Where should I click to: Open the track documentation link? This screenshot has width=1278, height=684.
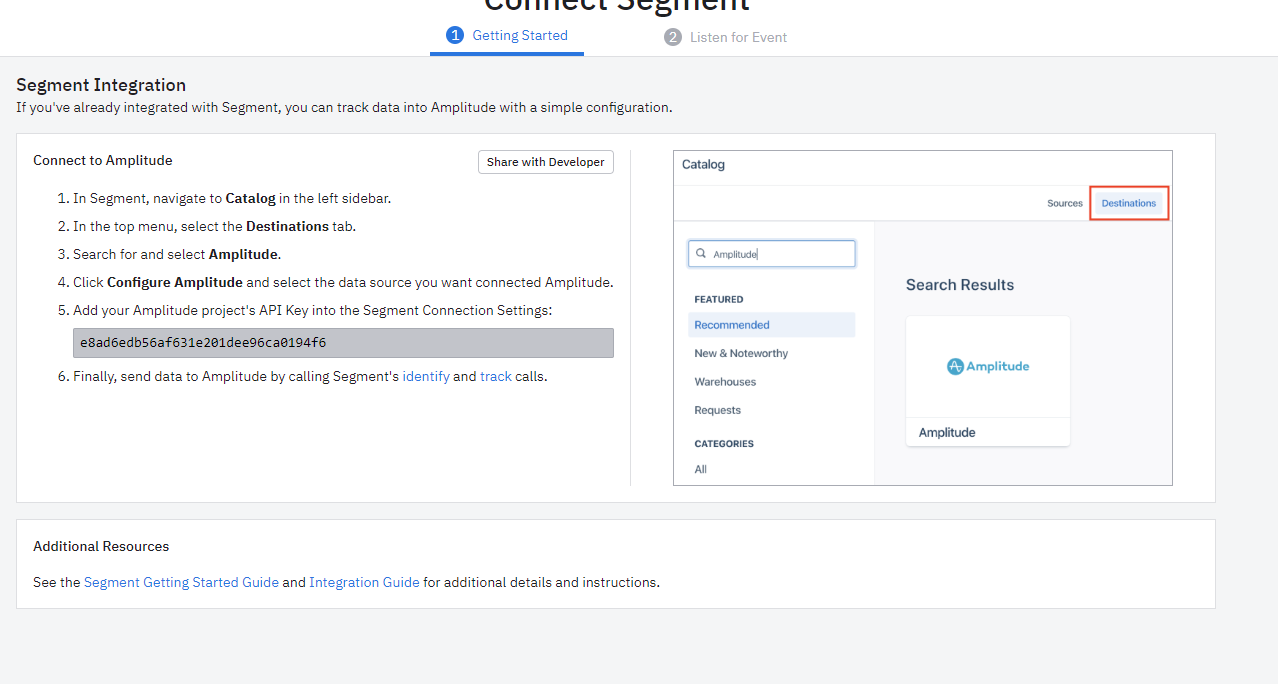click(x=496, y=377)
